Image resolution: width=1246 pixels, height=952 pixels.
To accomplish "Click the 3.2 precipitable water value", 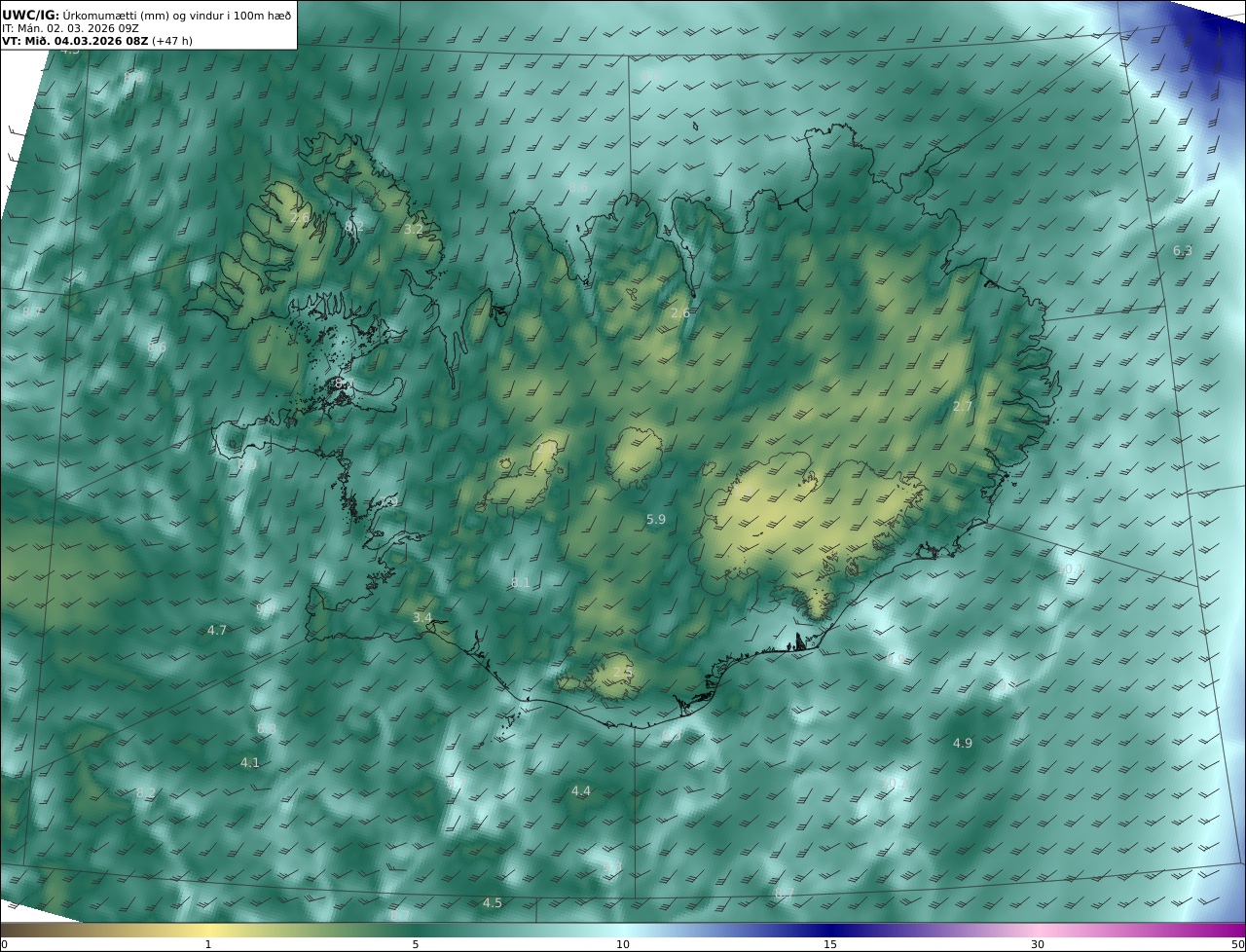I will [x=413, y=230].
